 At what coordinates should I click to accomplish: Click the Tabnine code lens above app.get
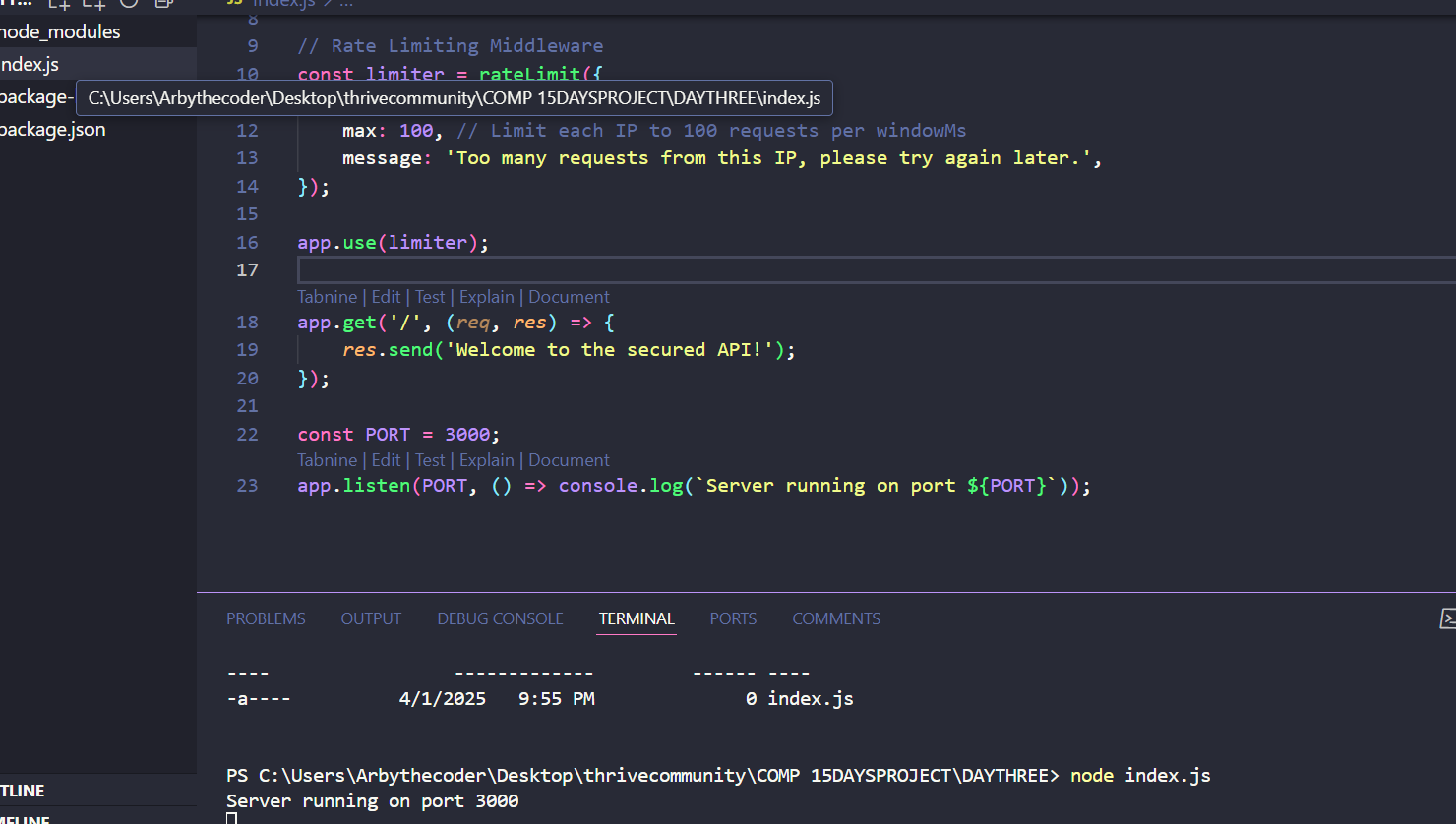tap(328, 297)
